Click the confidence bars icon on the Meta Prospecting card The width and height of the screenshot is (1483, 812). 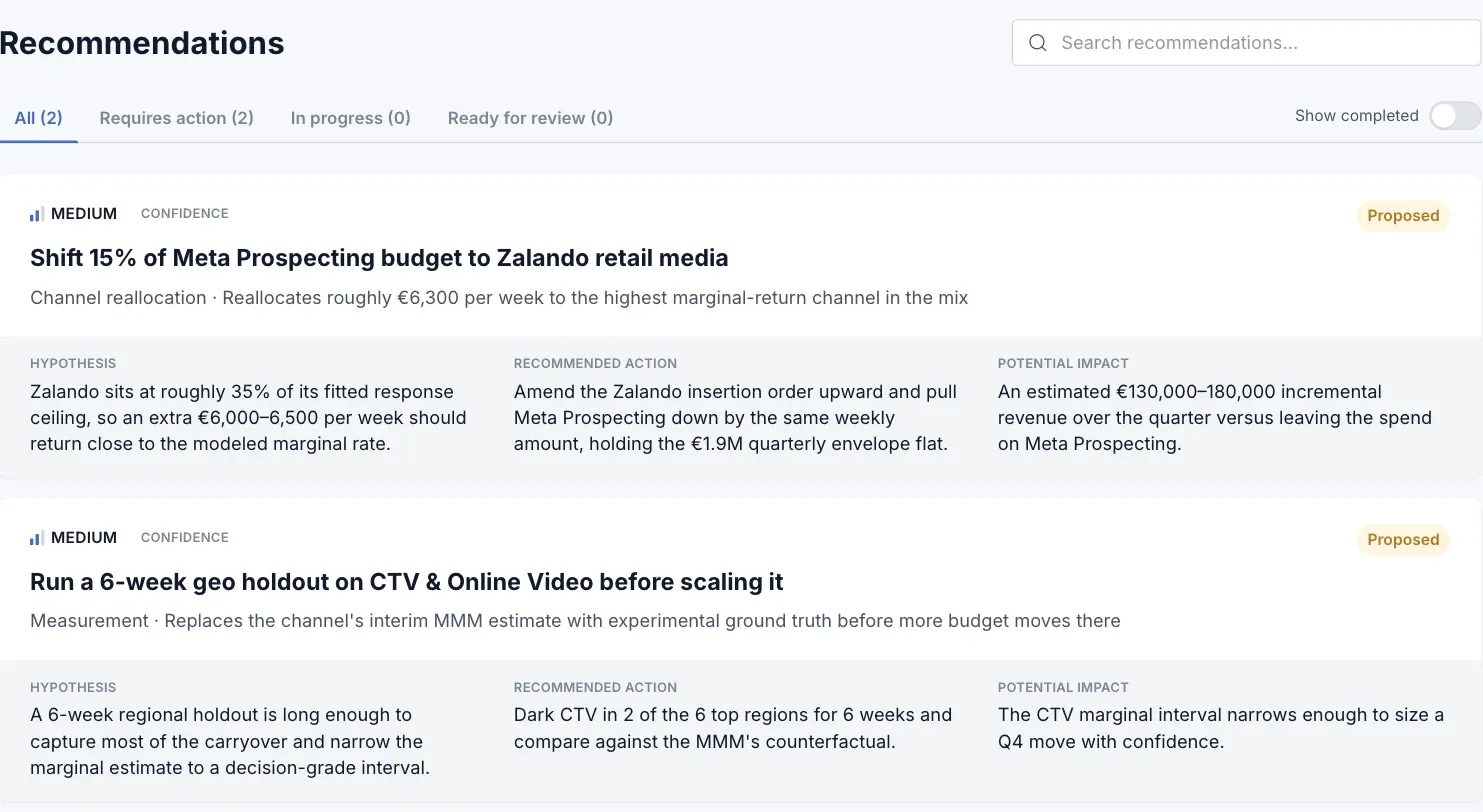[x=37, y=214]
